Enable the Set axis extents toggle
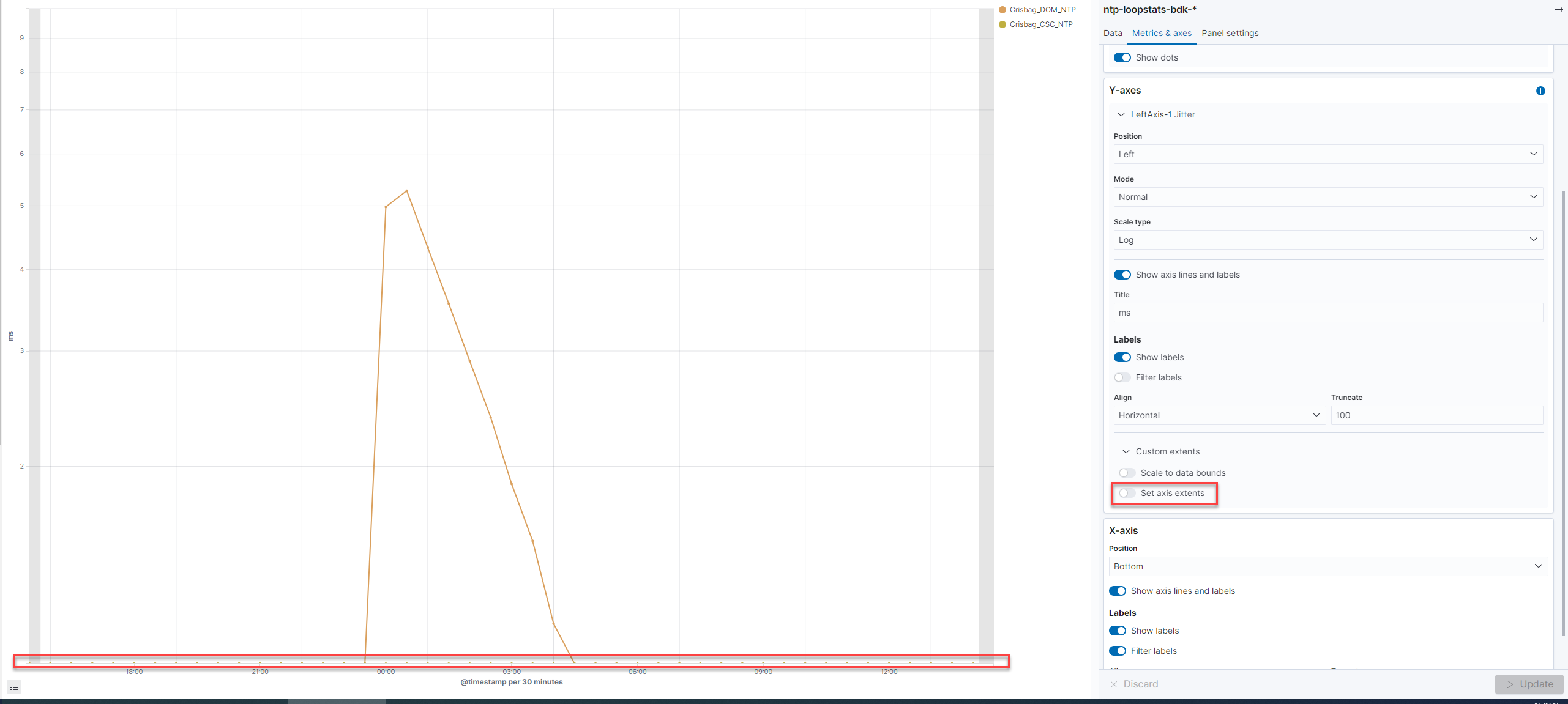This screenshot has height=704, width=1568. [1127, 493]
